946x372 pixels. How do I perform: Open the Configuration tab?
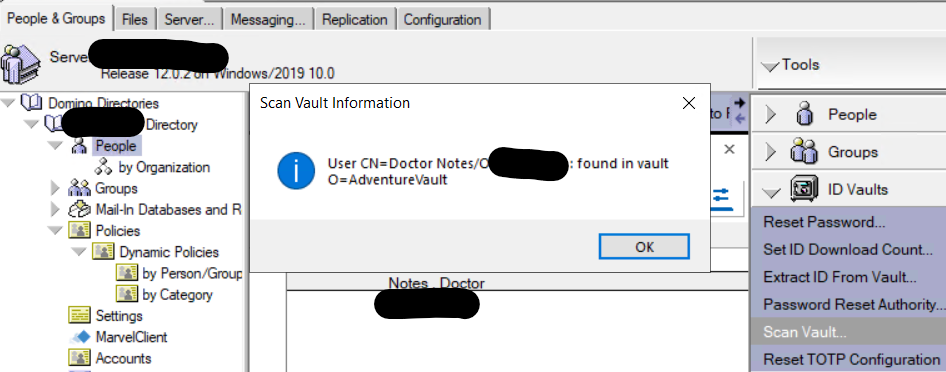click(443, 19)
